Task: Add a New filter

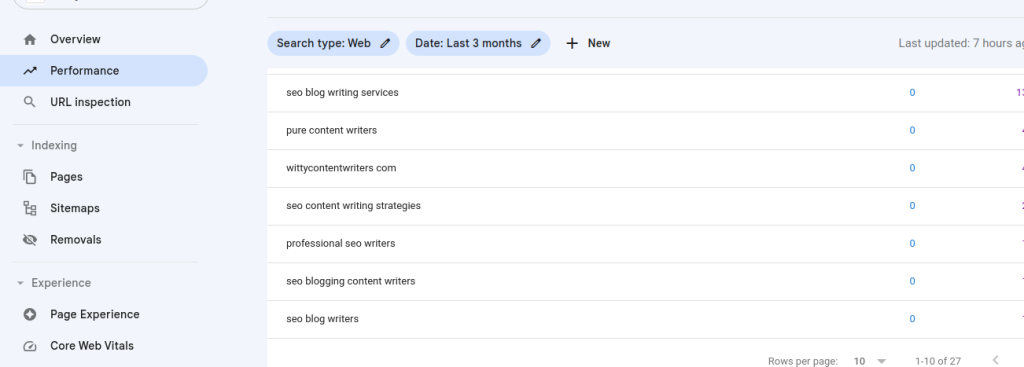Action: click(588, 43)
